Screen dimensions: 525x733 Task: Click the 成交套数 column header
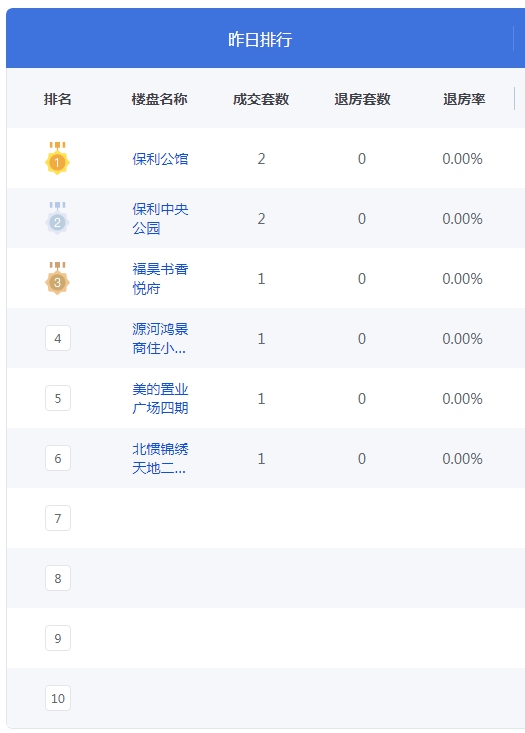(261, 99)
